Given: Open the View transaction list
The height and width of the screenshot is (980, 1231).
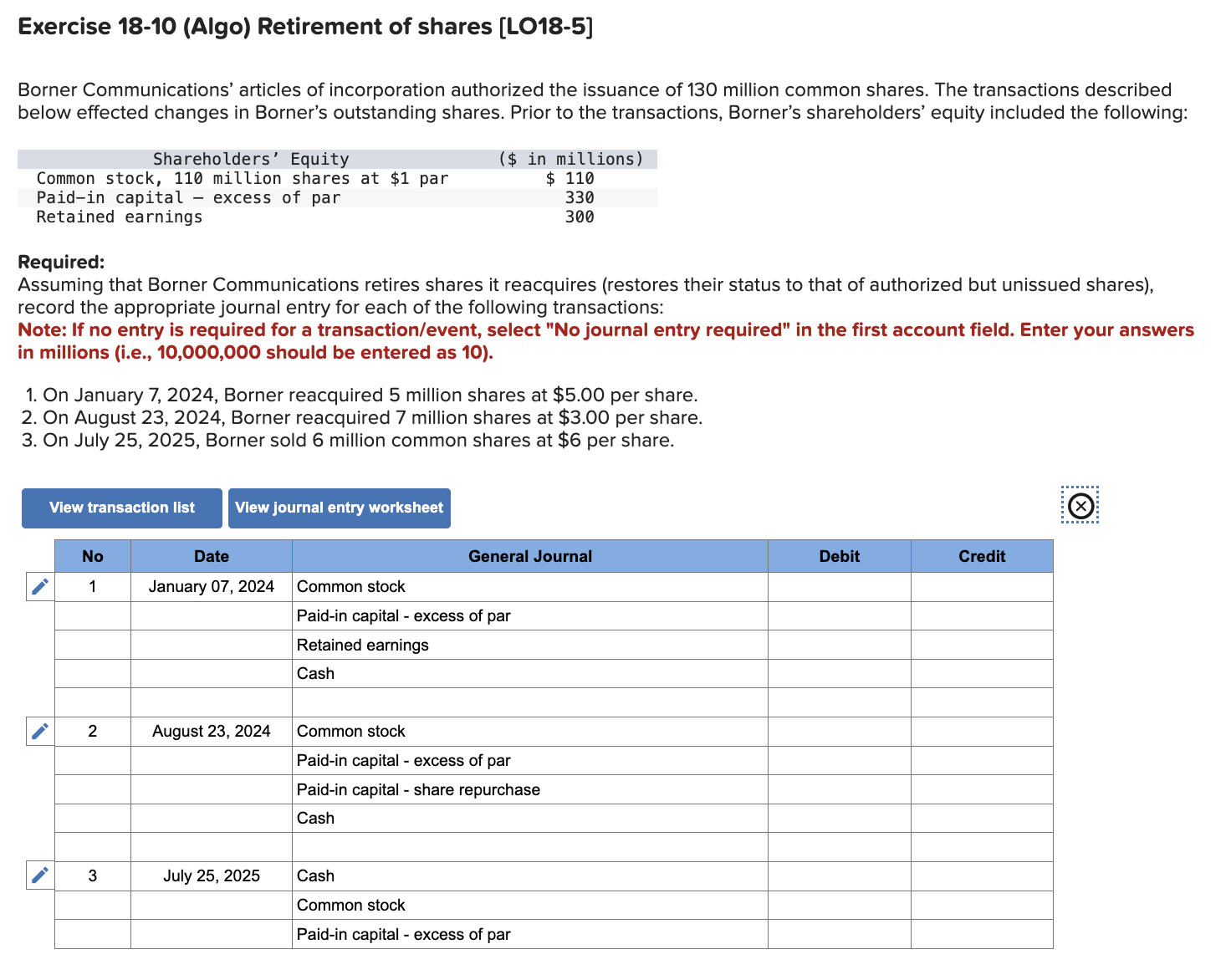Looking at the screenshot, I should click(120, 508).
